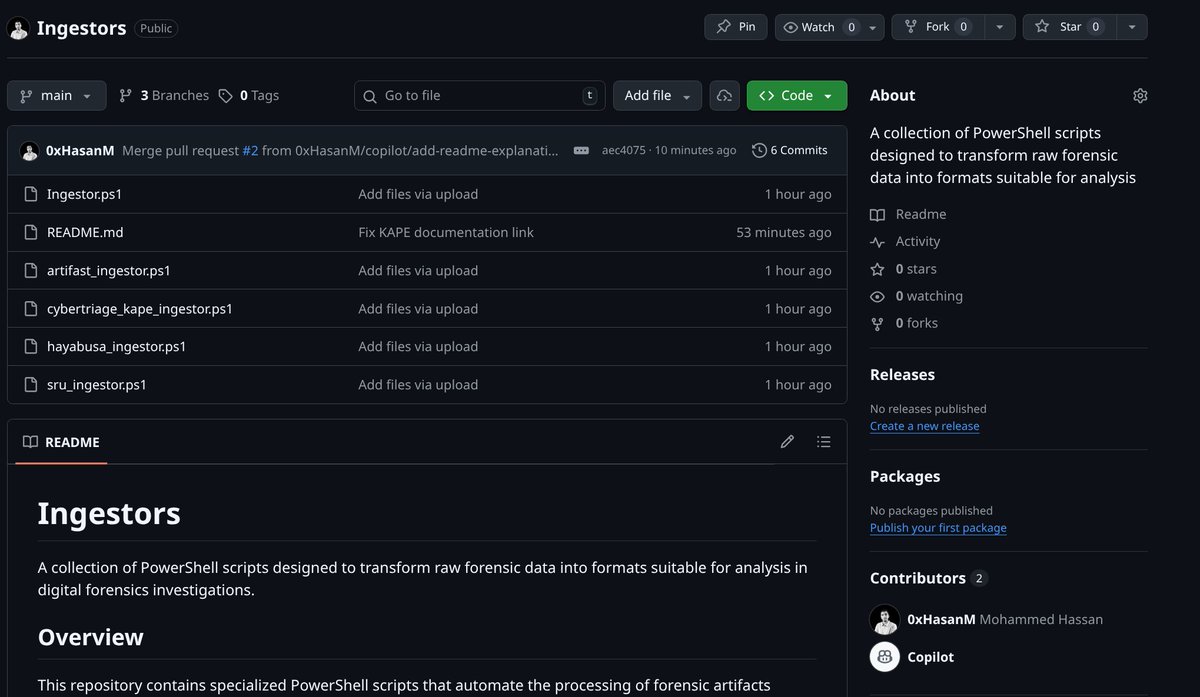Click the file icon next to artifast_ingestor.ps1

(29, 270)
